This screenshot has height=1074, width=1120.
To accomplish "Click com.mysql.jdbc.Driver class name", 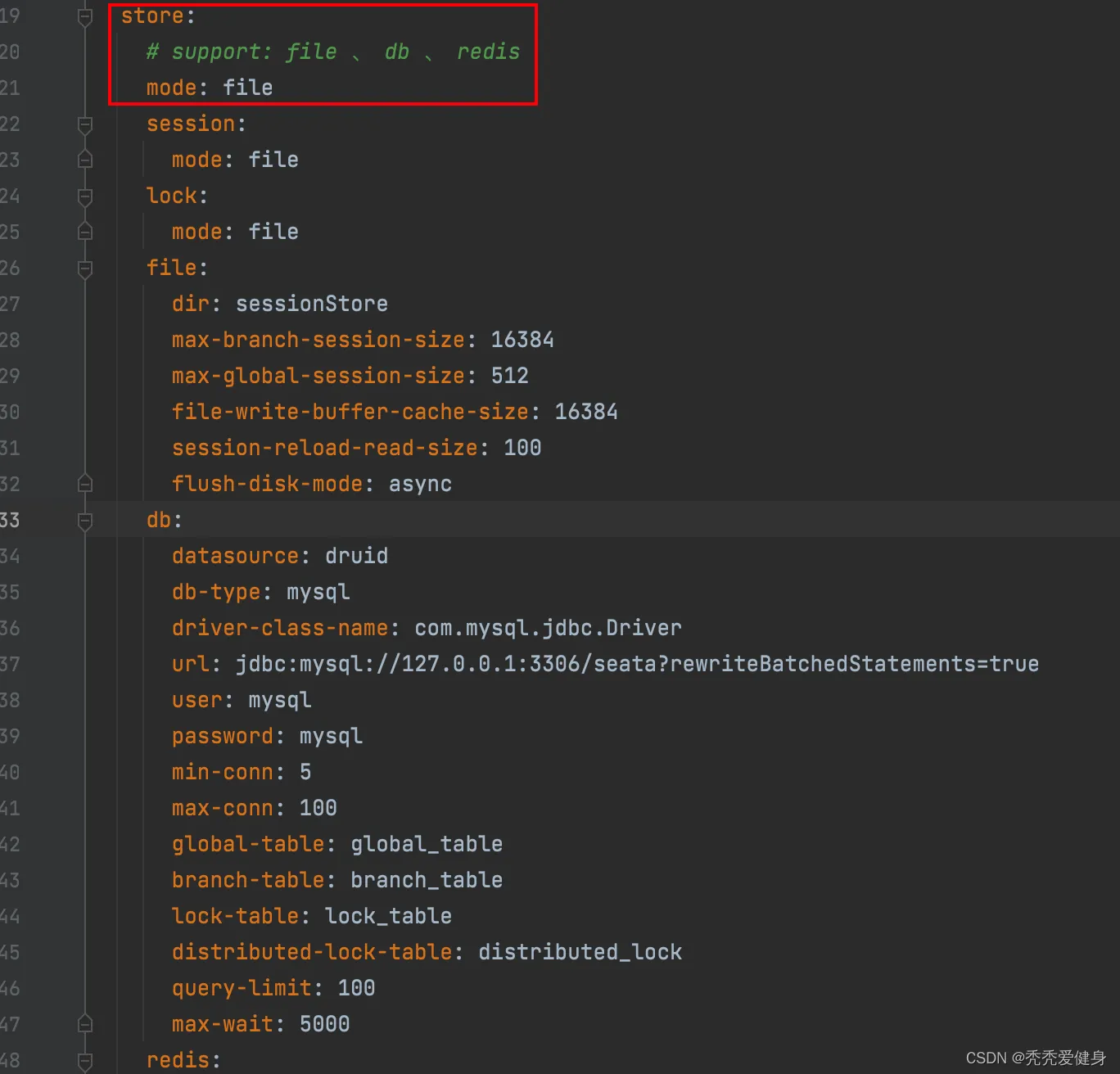I will coord(549,628).
